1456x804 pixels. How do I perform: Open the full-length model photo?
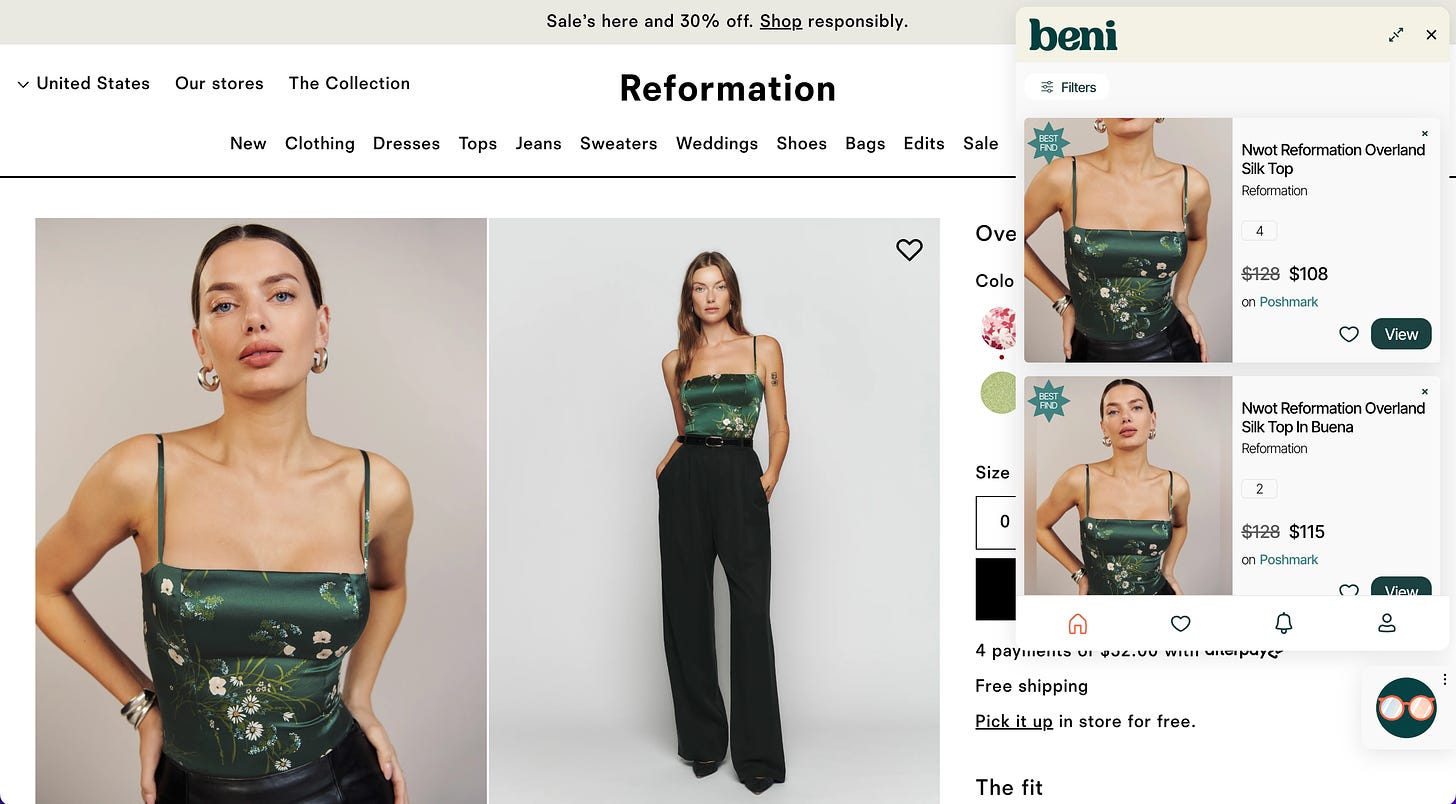click(714, 511)
